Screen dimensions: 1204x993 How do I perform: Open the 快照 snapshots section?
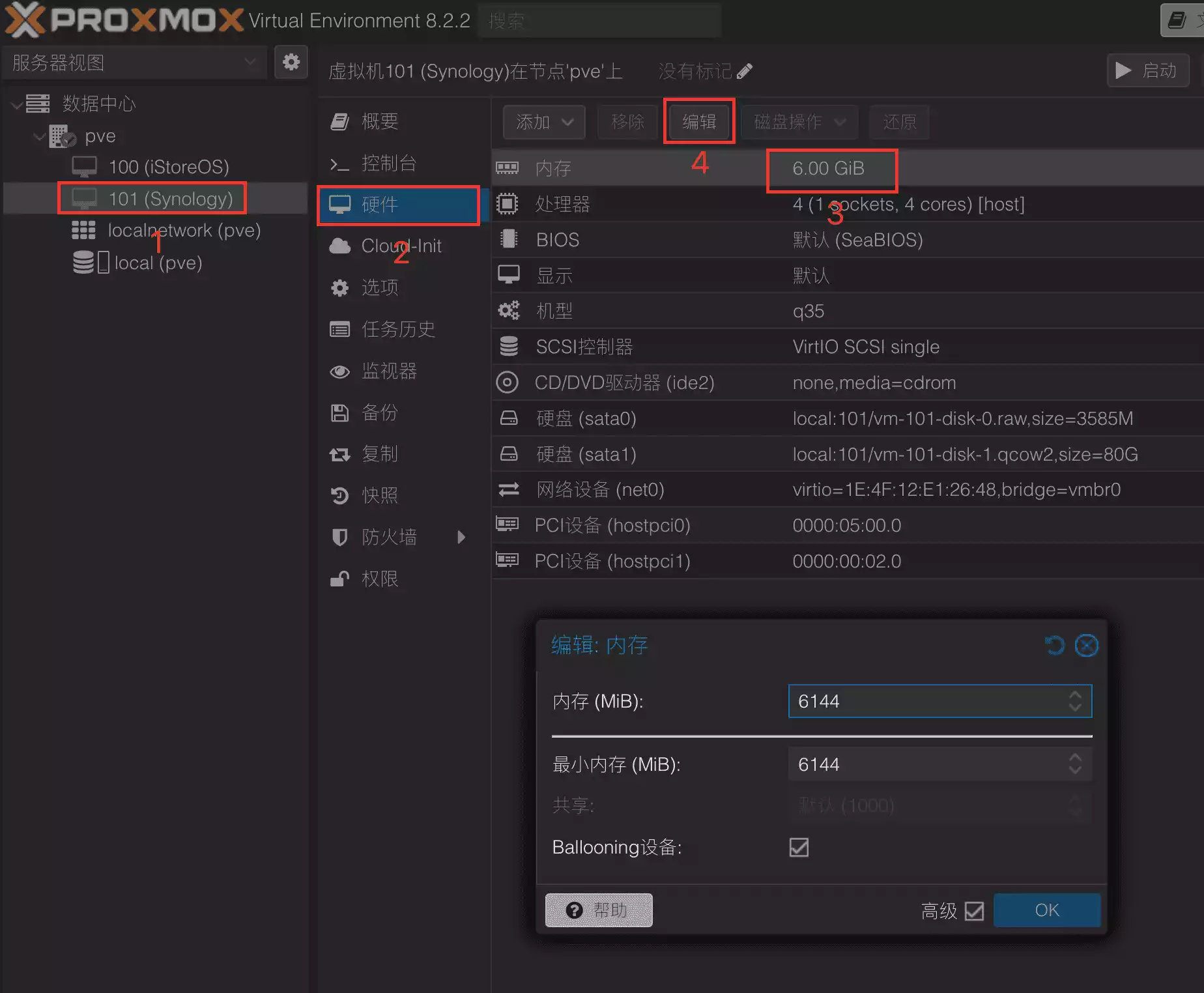[379, 495]
